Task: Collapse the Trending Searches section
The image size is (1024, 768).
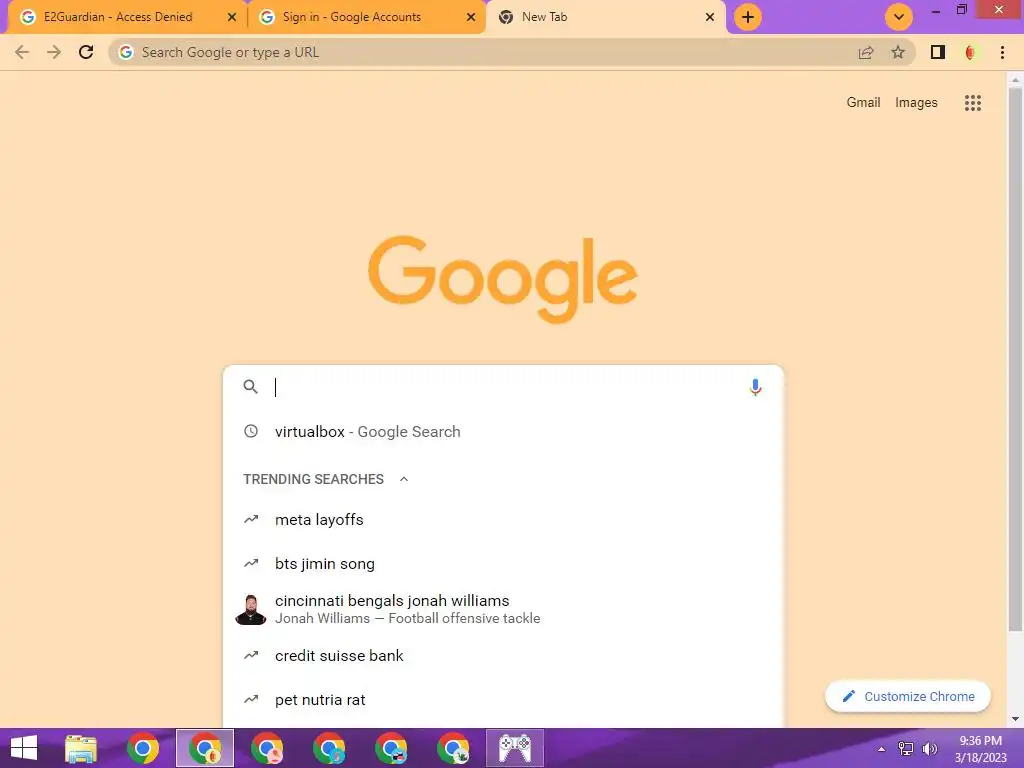Action: [404, 479]
